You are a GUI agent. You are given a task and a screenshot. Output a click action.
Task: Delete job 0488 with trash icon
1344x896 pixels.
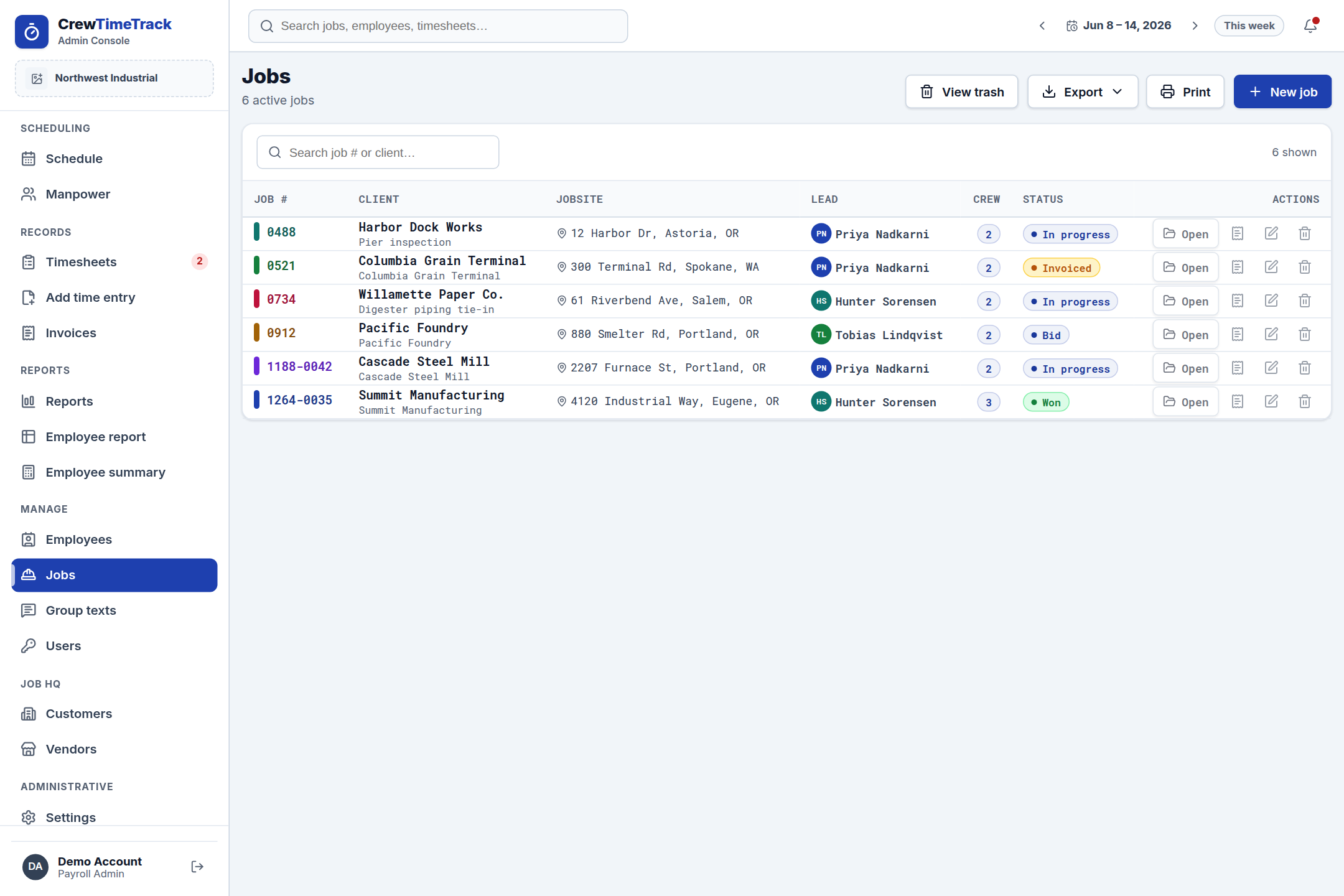click(x=1305, y=233)
